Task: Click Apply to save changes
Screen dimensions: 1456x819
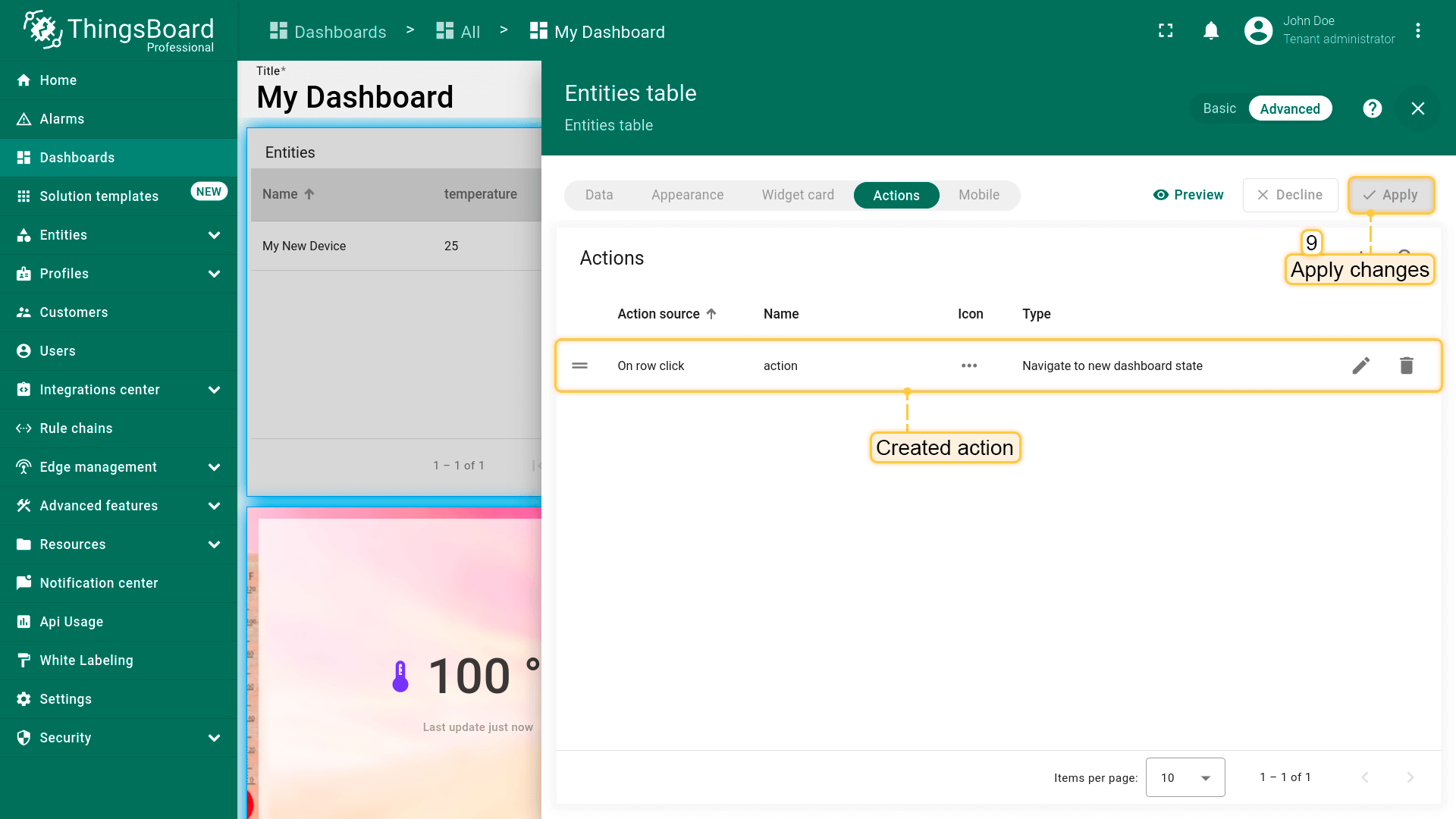Action: tap(1391, 195)
